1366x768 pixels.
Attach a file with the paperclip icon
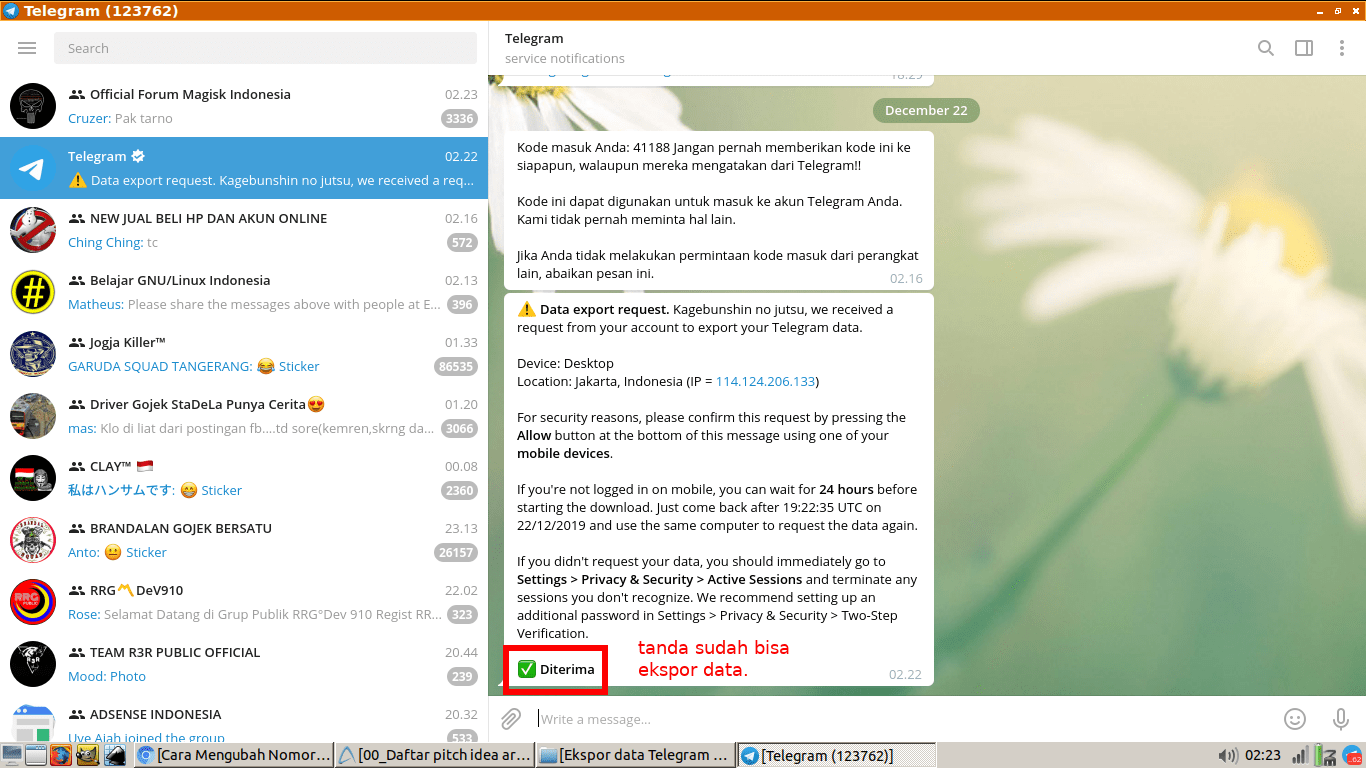coord(511,718)
